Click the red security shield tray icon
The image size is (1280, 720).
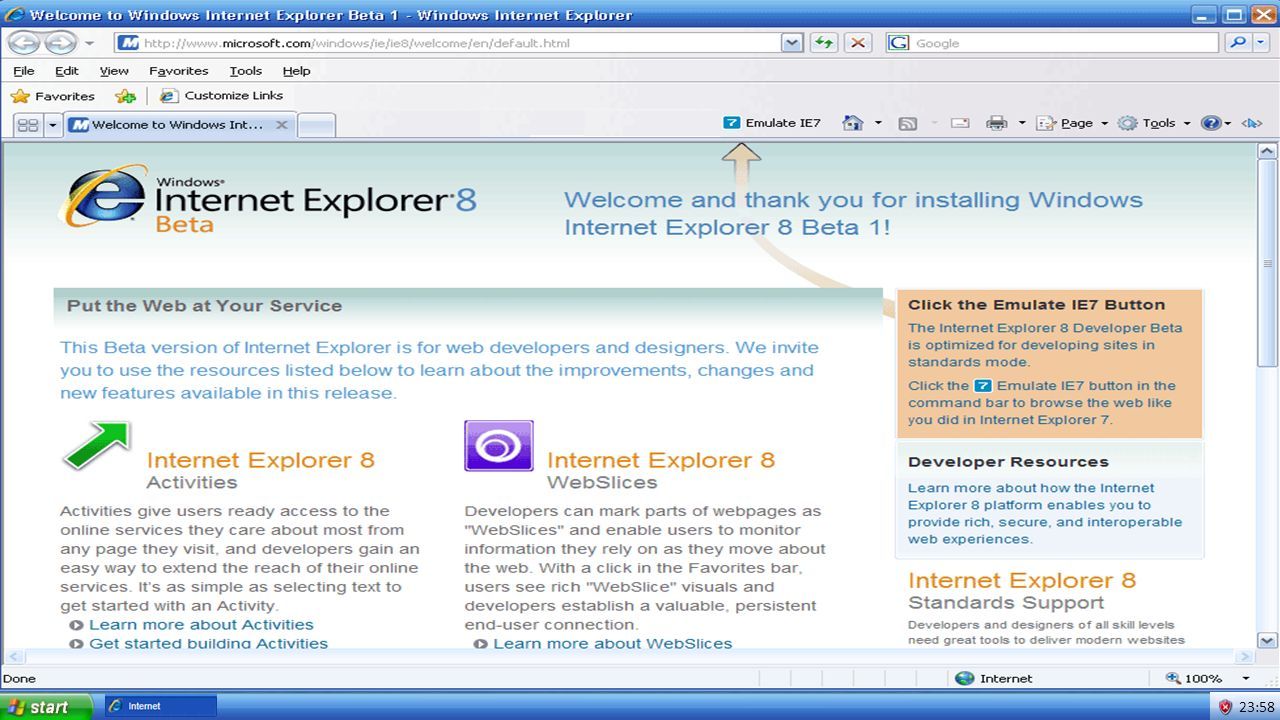1225,707
